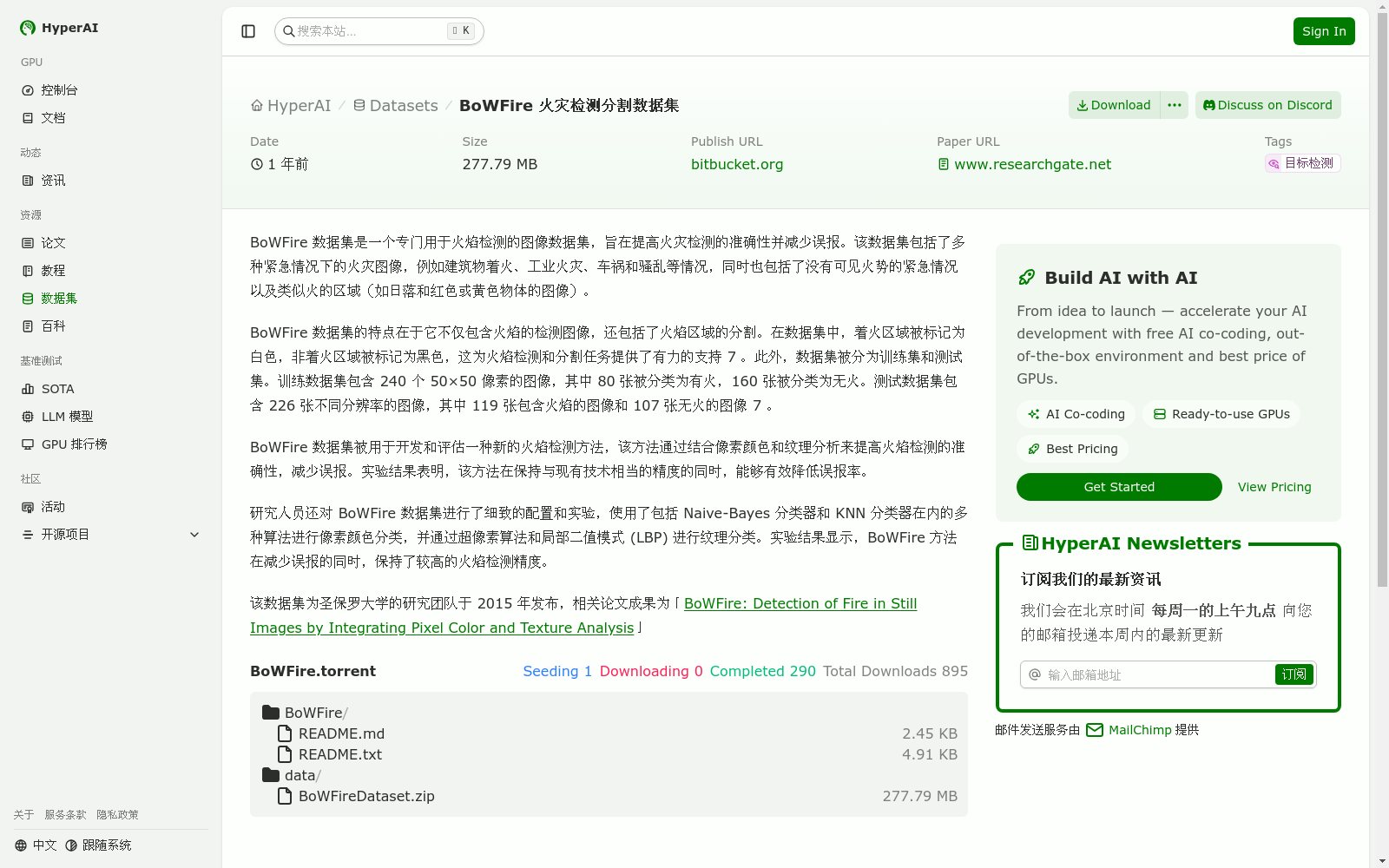Screen dimensions: 1389x868
Task: Click the rocket icon beside Build AI
Action: 1027,278
